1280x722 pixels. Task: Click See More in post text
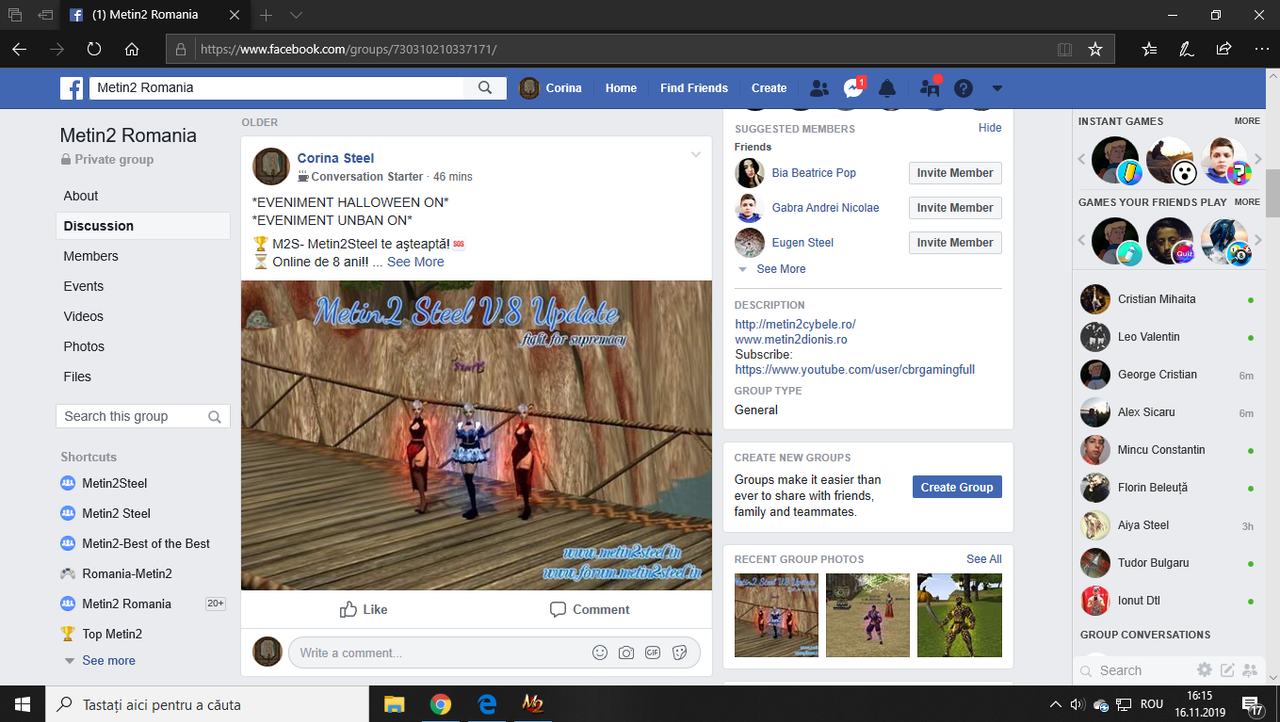(x=415, y=262)
